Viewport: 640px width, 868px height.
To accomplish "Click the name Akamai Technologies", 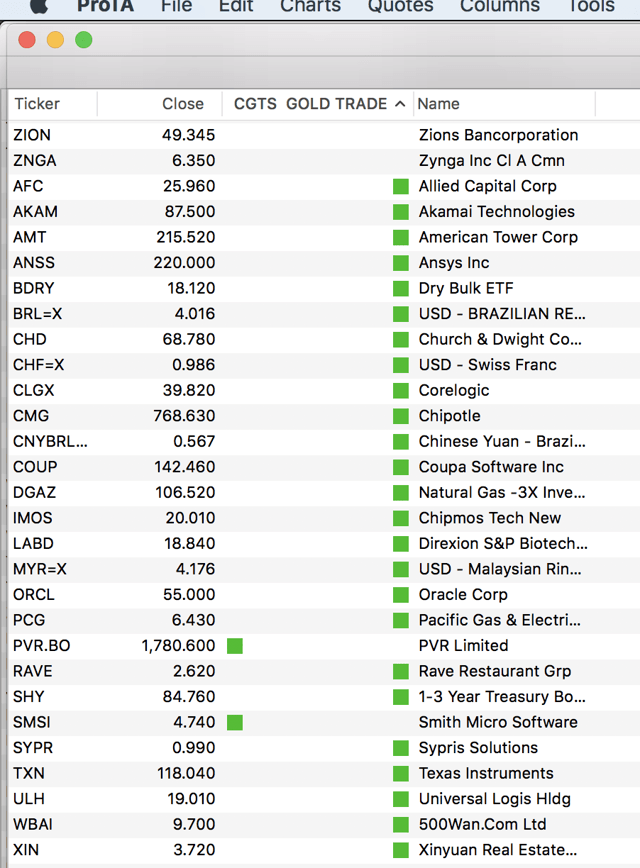I will pos(497,211).
